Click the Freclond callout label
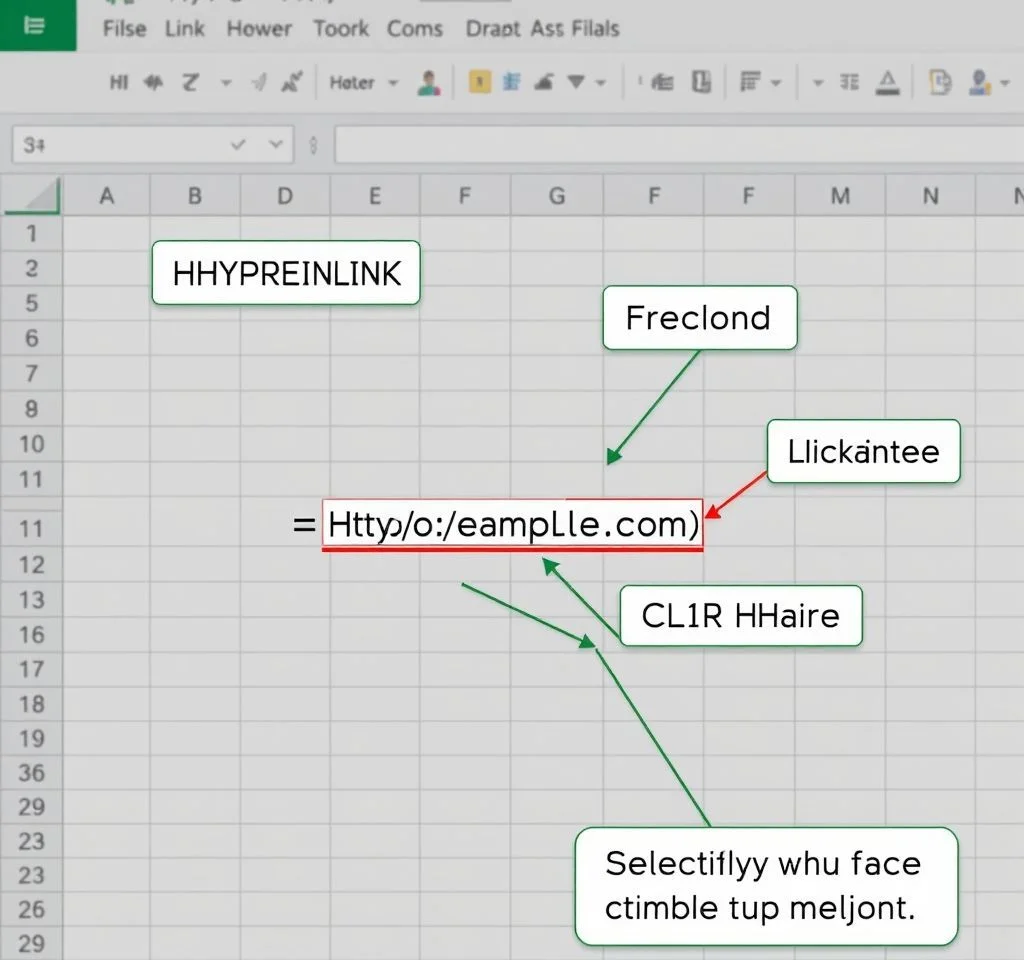The width and height of the screenshot is (1024, 960). coord(698,318)
